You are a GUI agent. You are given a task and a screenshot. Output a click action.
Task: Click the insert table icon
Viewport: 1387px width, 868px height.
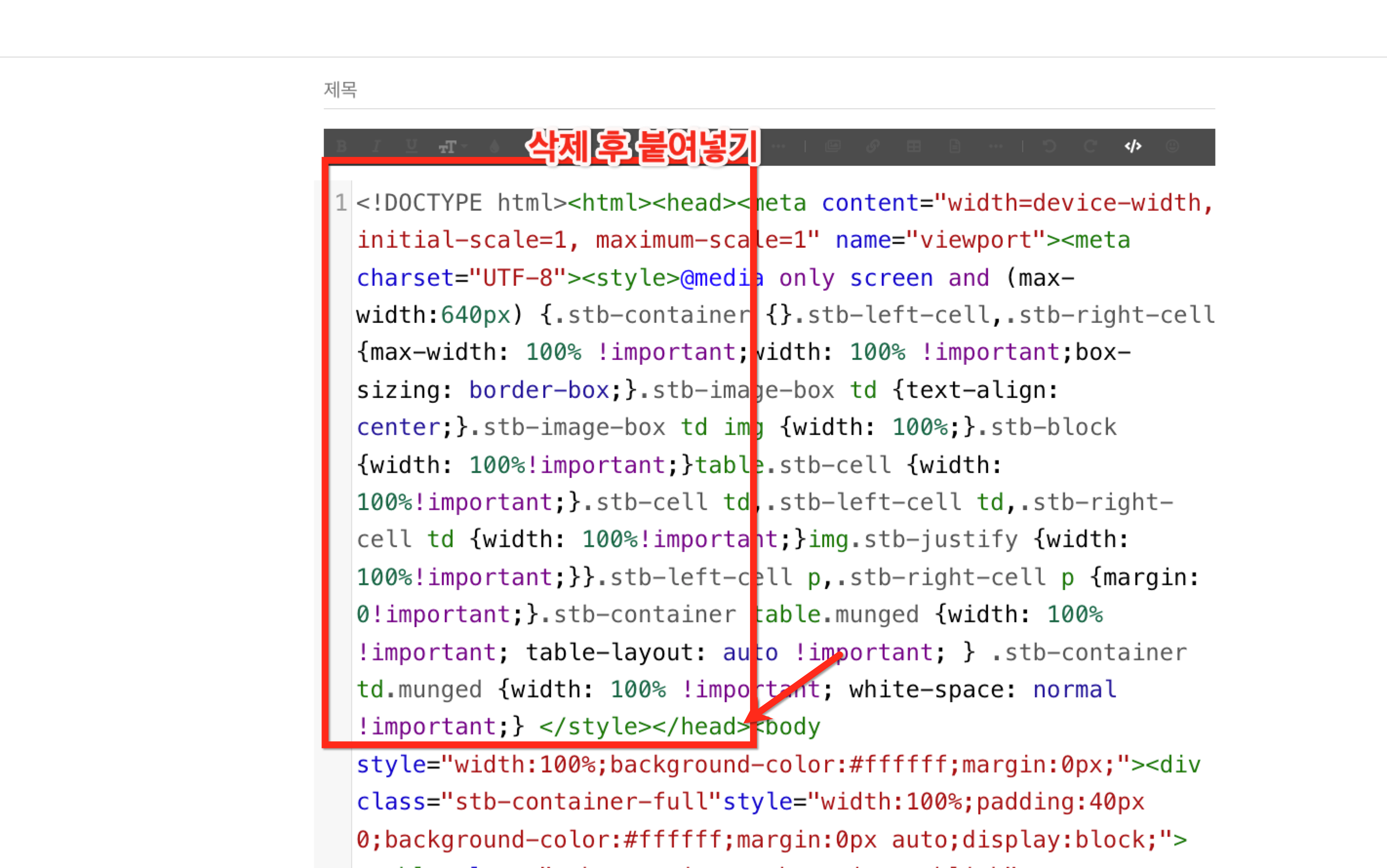point(913,146)
